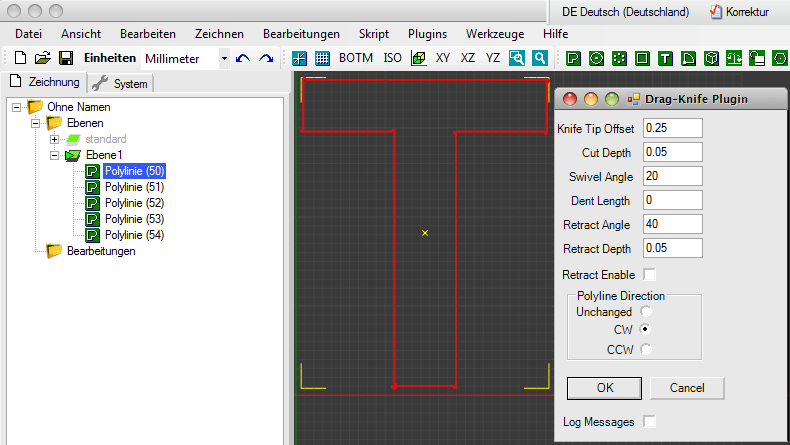The height and width of the screenshot is (445, 790).
Task: Confirm Drag-Knife settings with OK
Action: 605,388
